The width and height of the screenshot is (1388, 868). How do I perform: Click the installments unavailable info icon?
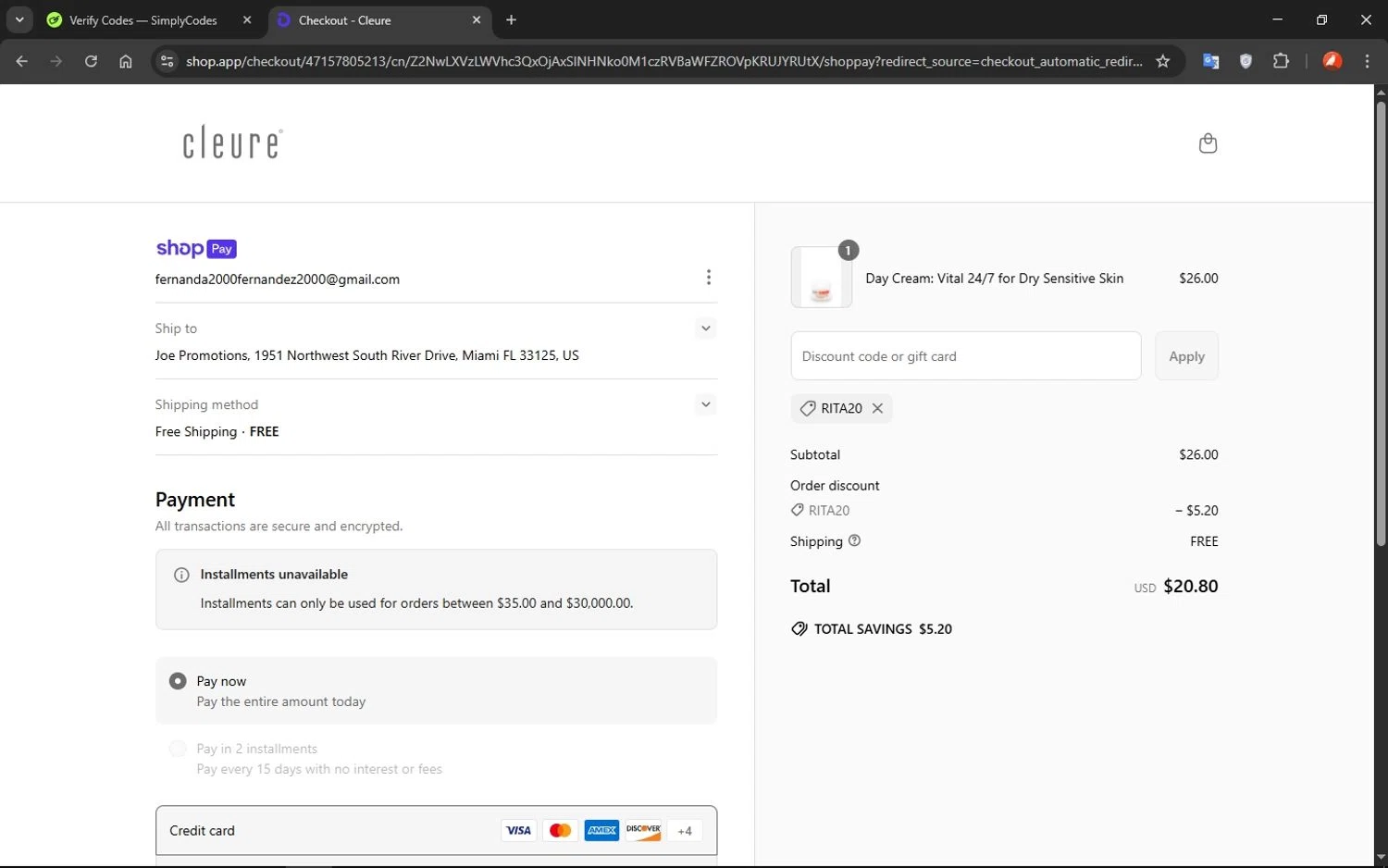click(182, 575)
